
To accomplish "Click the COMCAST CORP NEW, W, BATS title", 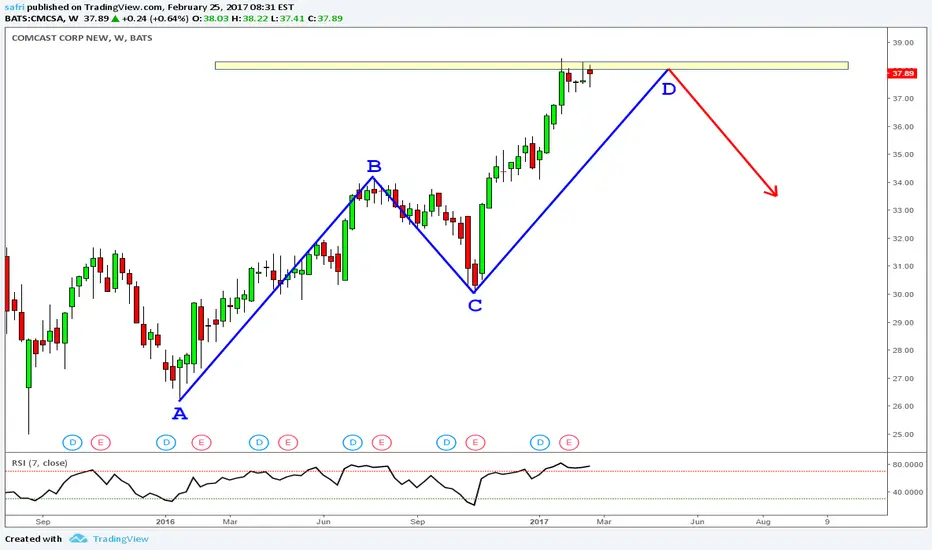I will [x=82, y=37].
